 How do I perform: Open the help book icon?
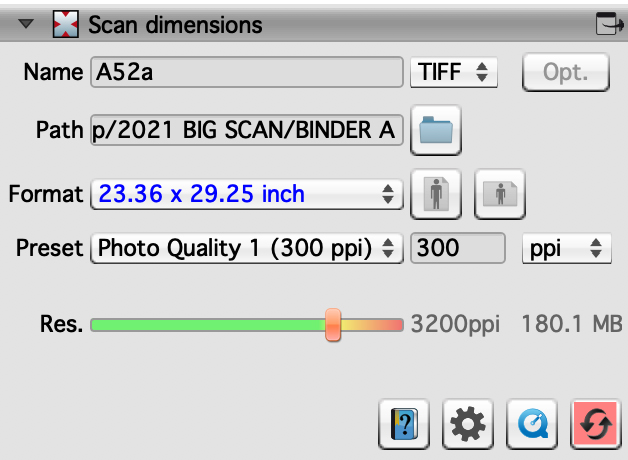(405, 426)
